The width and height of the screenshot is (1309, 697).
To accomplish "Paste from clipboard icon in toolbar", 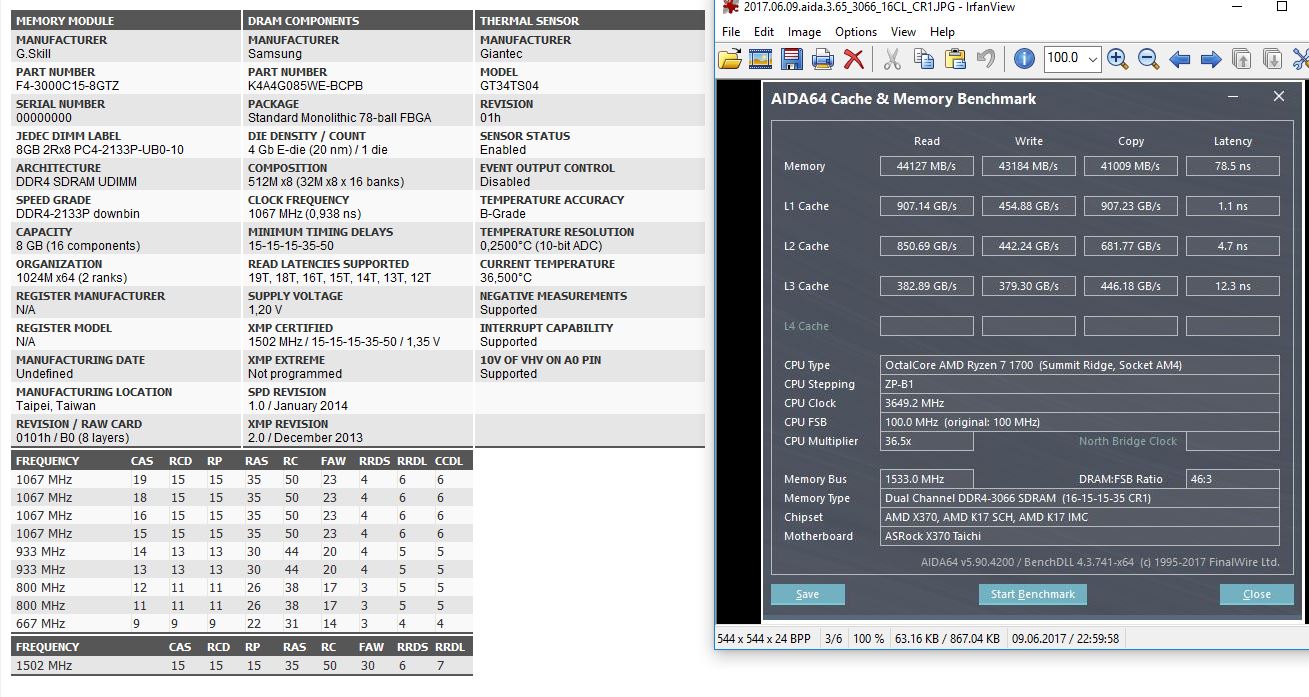I will 955,59.
